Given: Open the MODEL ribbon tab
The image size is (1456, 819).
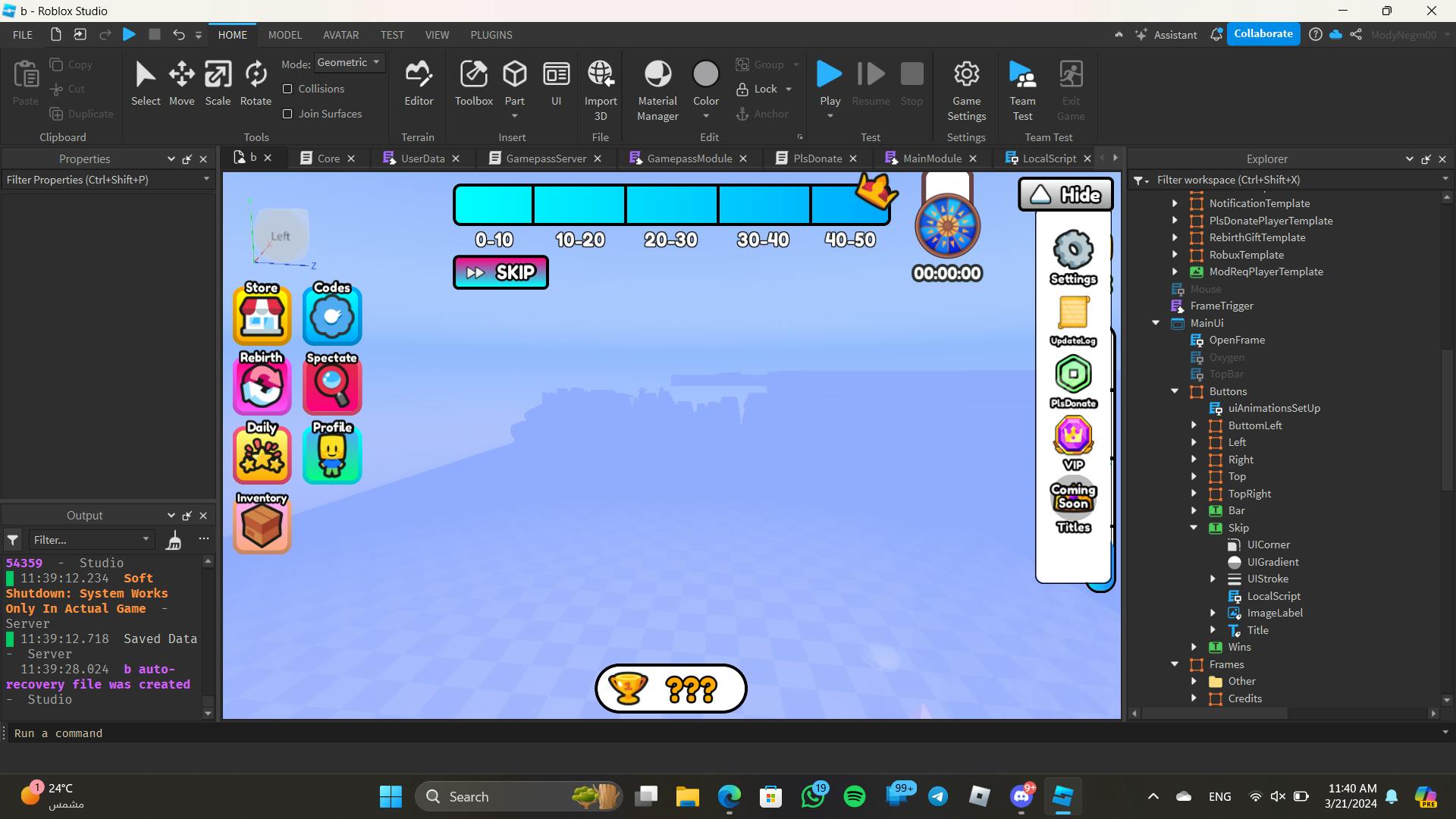Looking at the screenshot, I should click(x=284, y=35).
